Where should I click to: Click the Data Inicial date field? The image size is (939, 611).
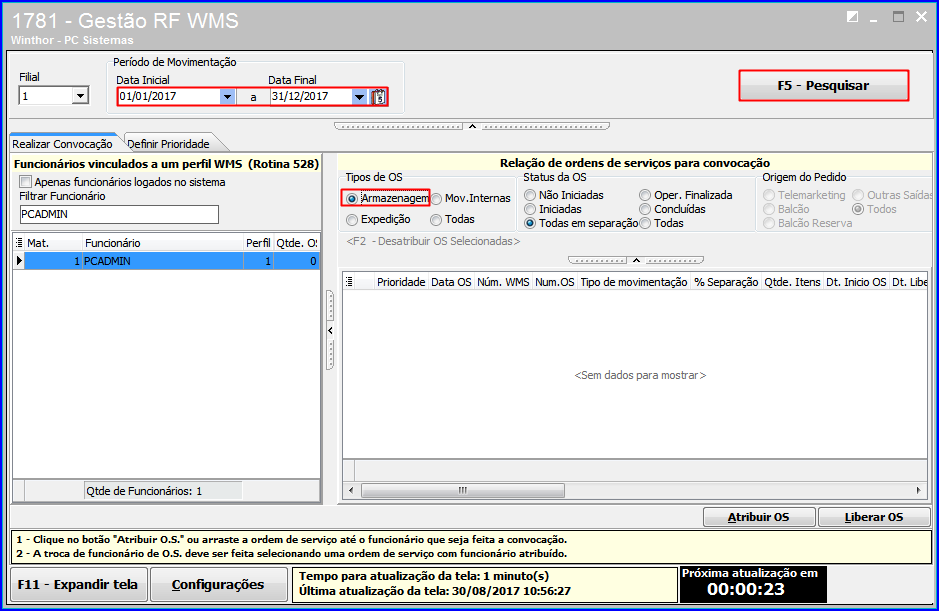pos(169,96)
